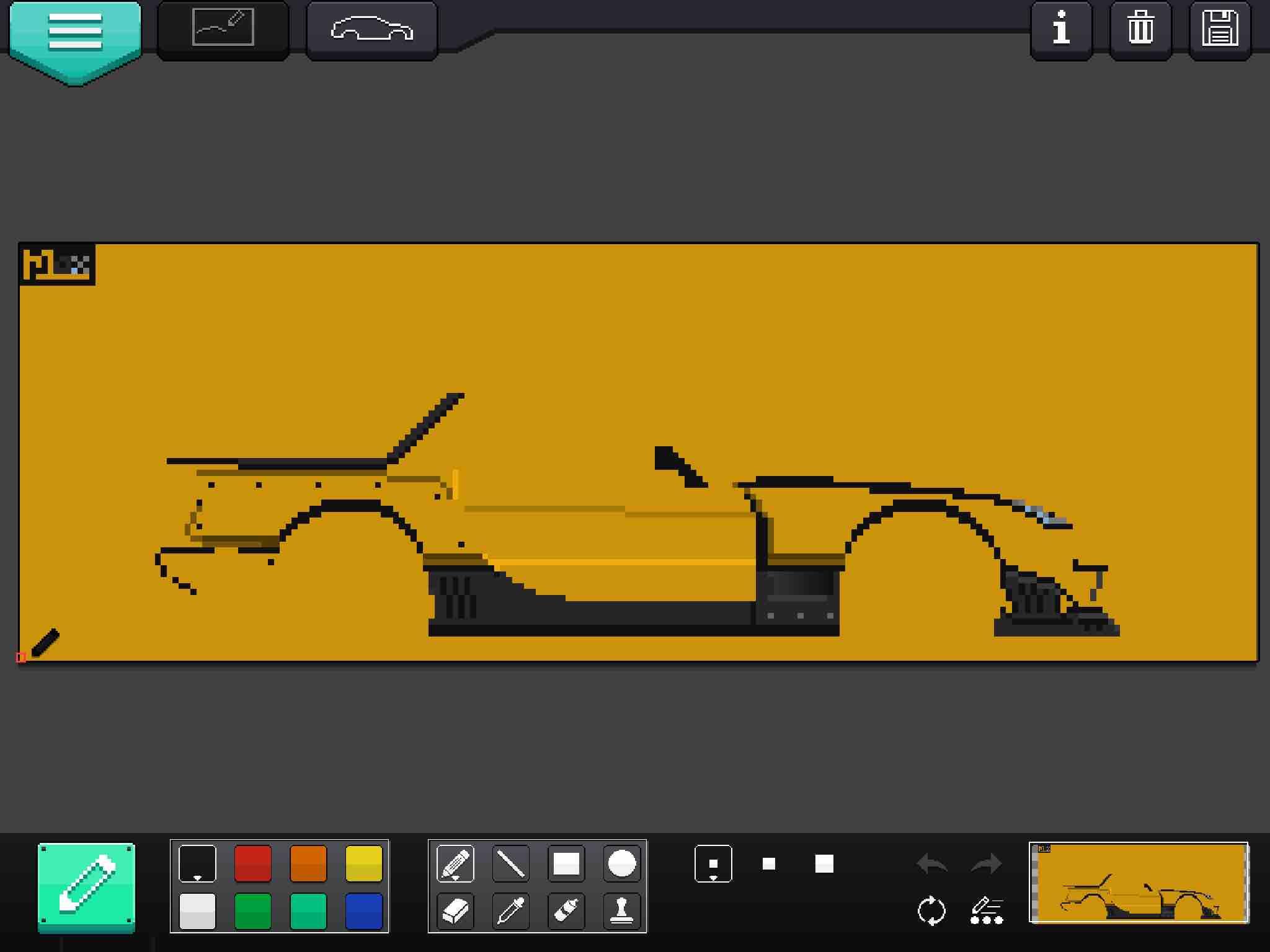
Task: Save drawing with floppy disk icon
Action: (x=1219, y=29)
